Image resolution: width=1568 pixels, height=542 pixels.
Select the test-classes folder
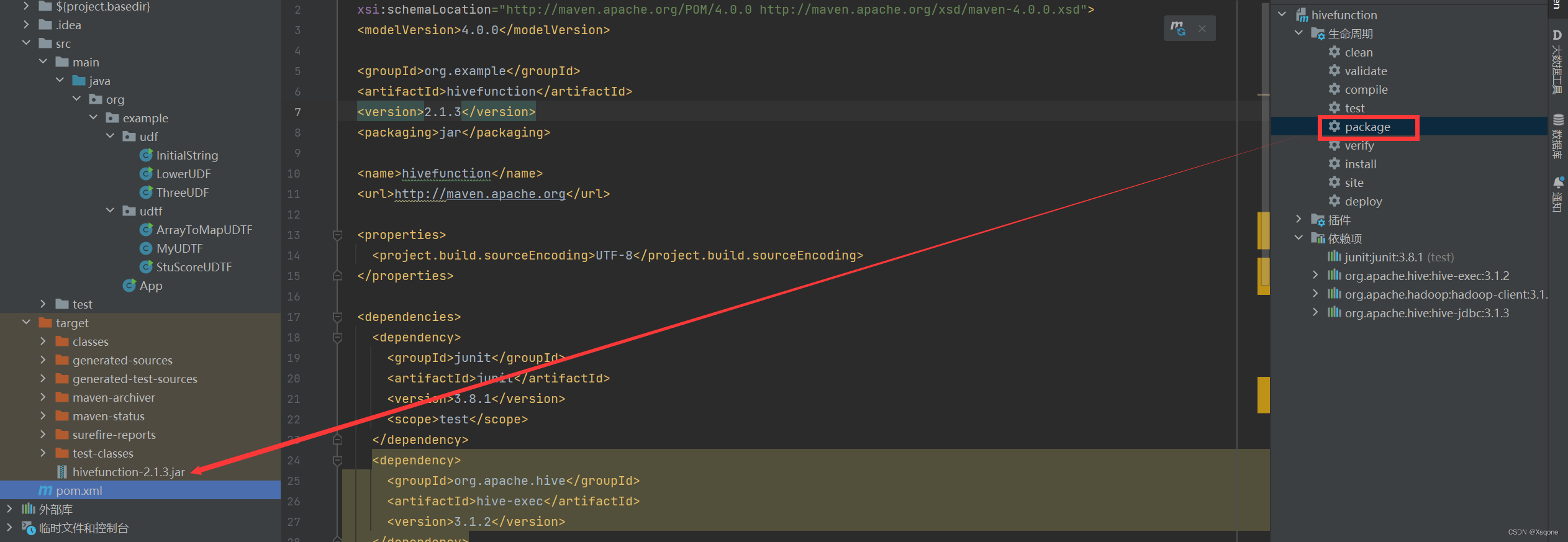click(x=103, y=453)
